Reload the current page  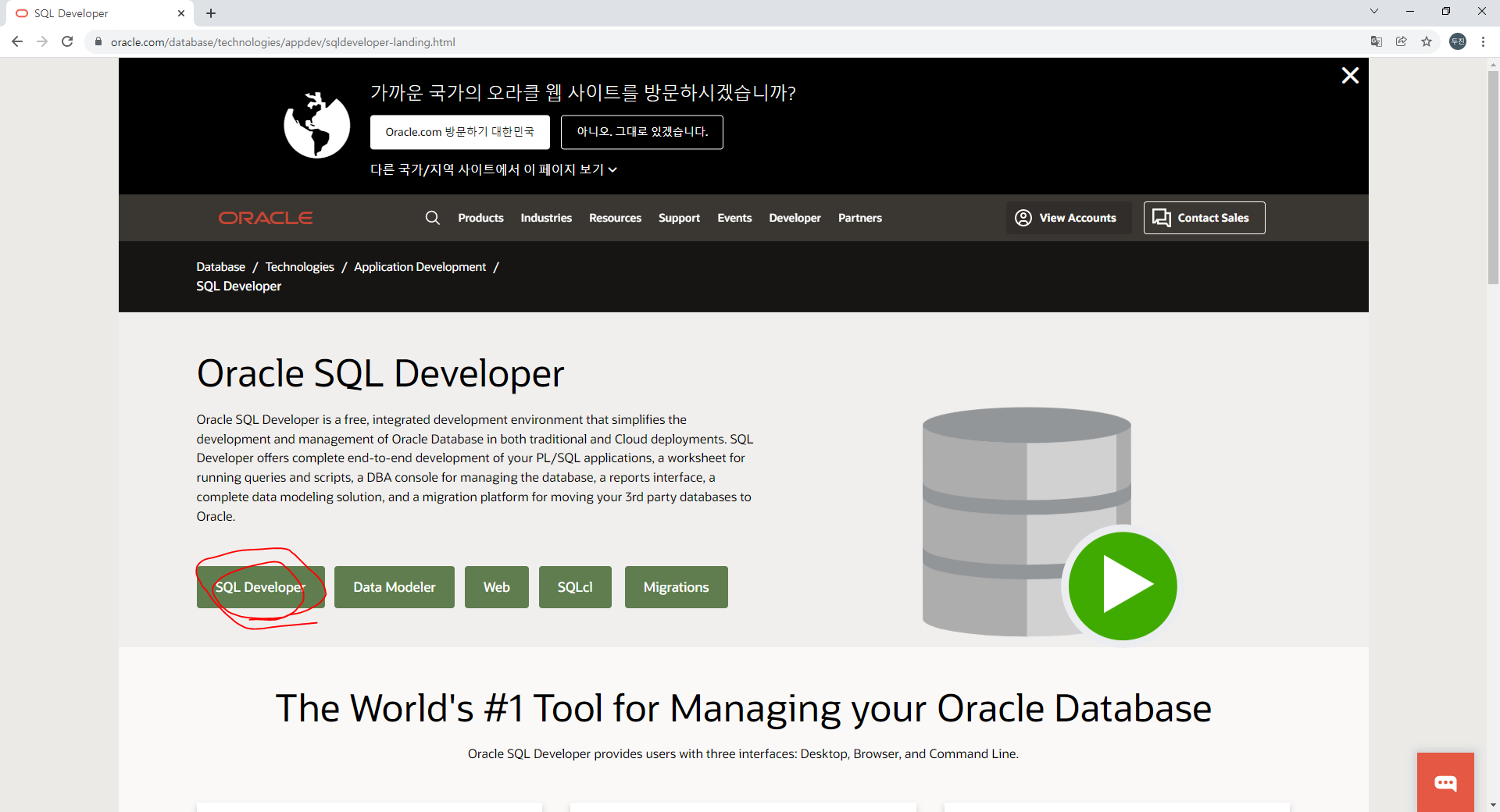[67, 41]
